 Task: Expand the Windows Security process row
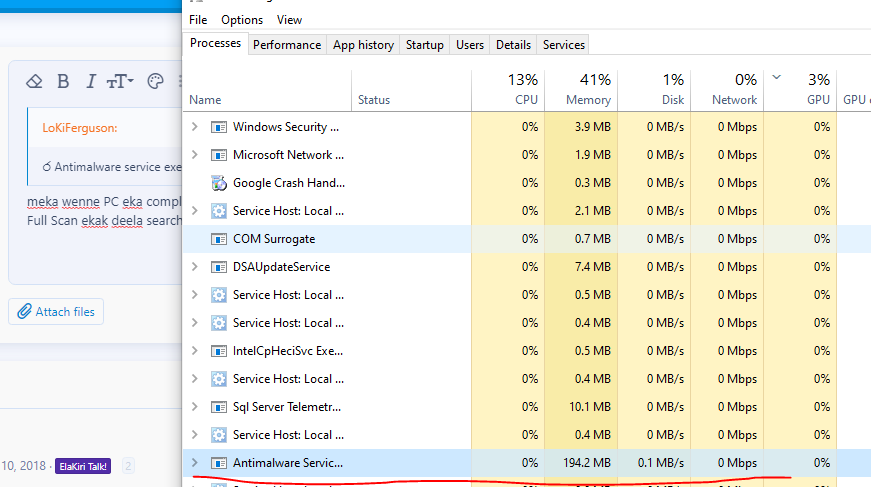pyautogui.click(x=195, y=127)
